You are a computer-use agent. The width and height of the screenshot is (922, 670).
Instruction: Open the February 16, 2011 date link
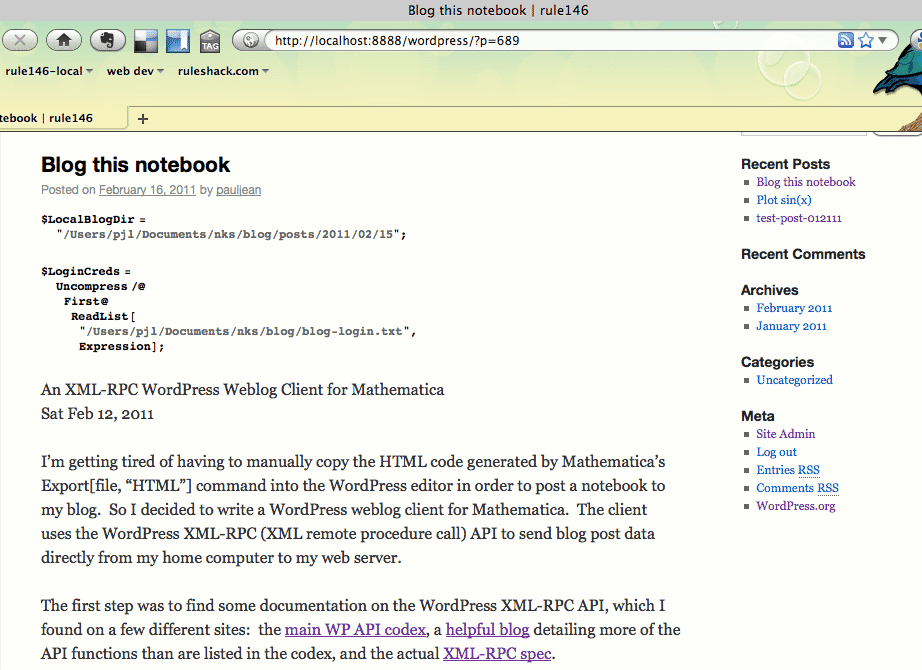coord(147,190)
